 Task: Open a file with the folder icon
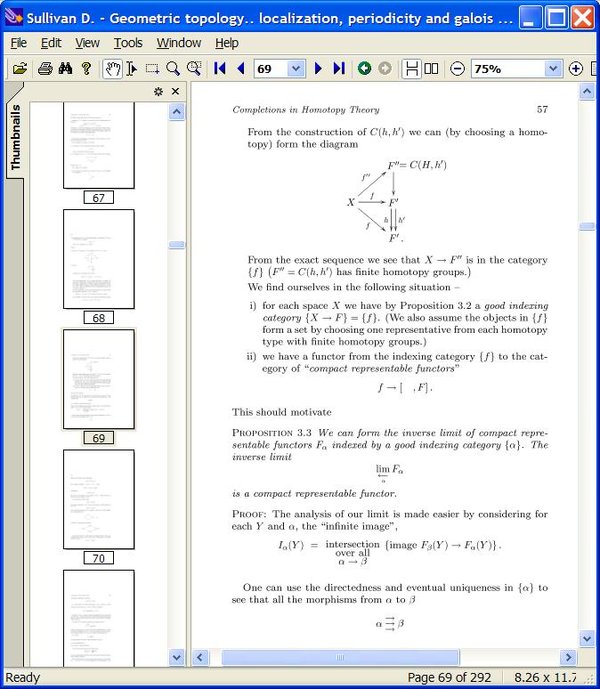(x=20, y=69)
